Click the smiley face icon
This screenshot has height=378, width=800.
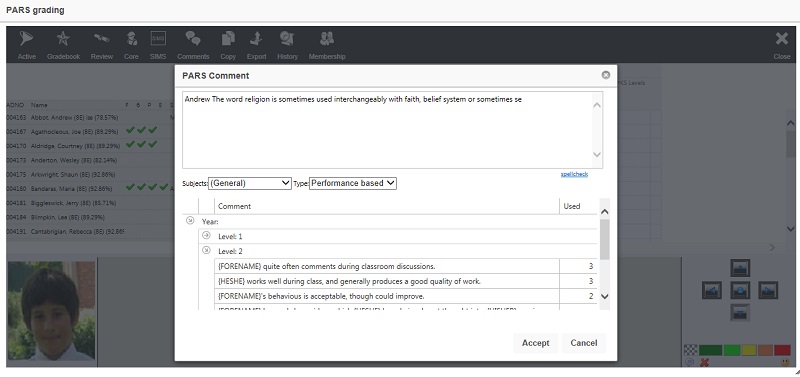[786, 362]
